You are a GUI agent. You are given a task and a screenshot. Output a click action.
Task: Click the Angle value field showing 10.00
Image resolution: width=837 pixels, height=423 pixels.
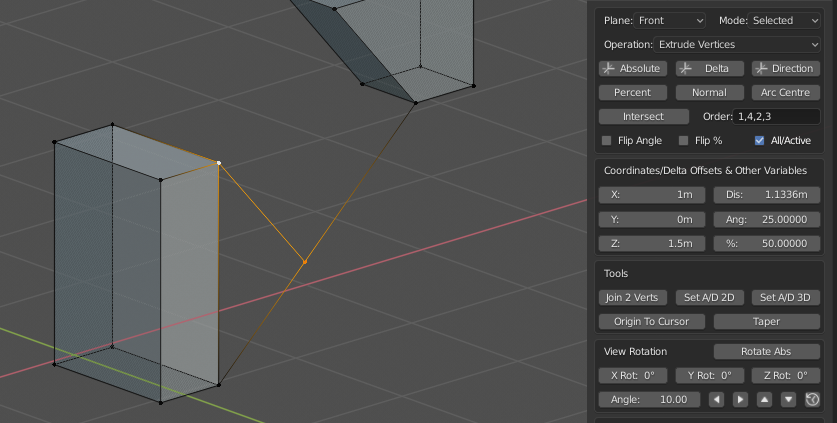point(650,400)
